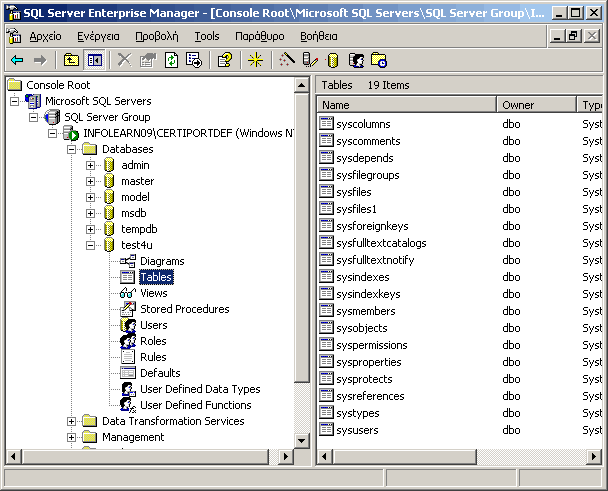Click the tree pane scroll up arrow

click(301, 85)
